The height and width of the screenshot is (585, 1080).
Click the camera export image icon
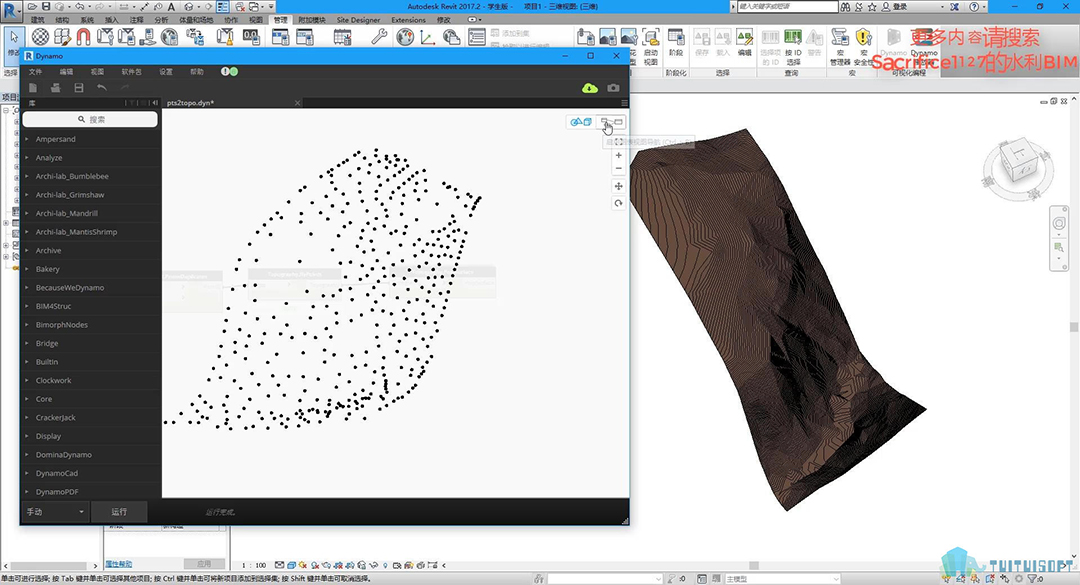[x=613, y=88]
